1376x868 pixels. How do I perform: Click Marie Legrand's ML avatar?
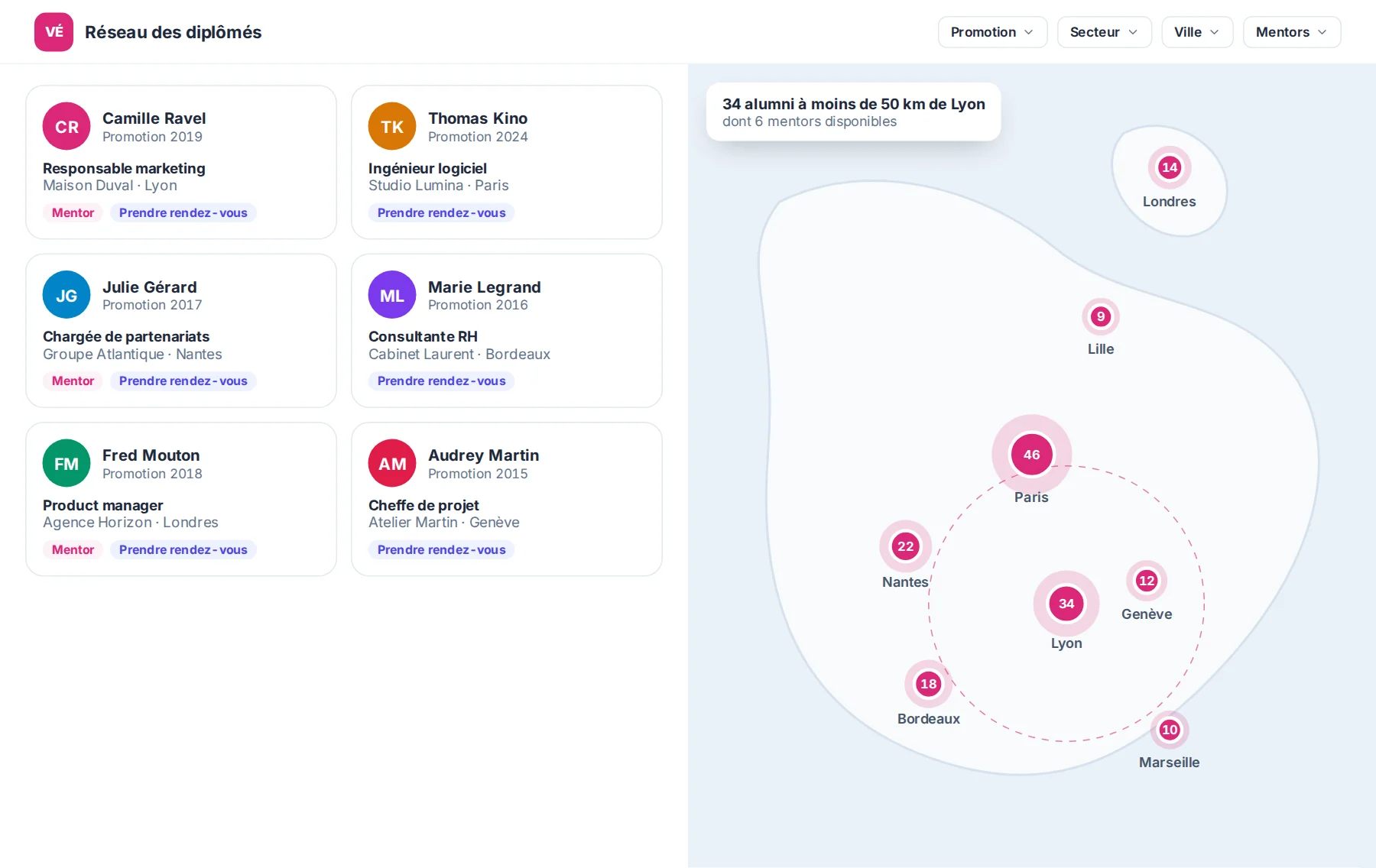tap(392, 295)
